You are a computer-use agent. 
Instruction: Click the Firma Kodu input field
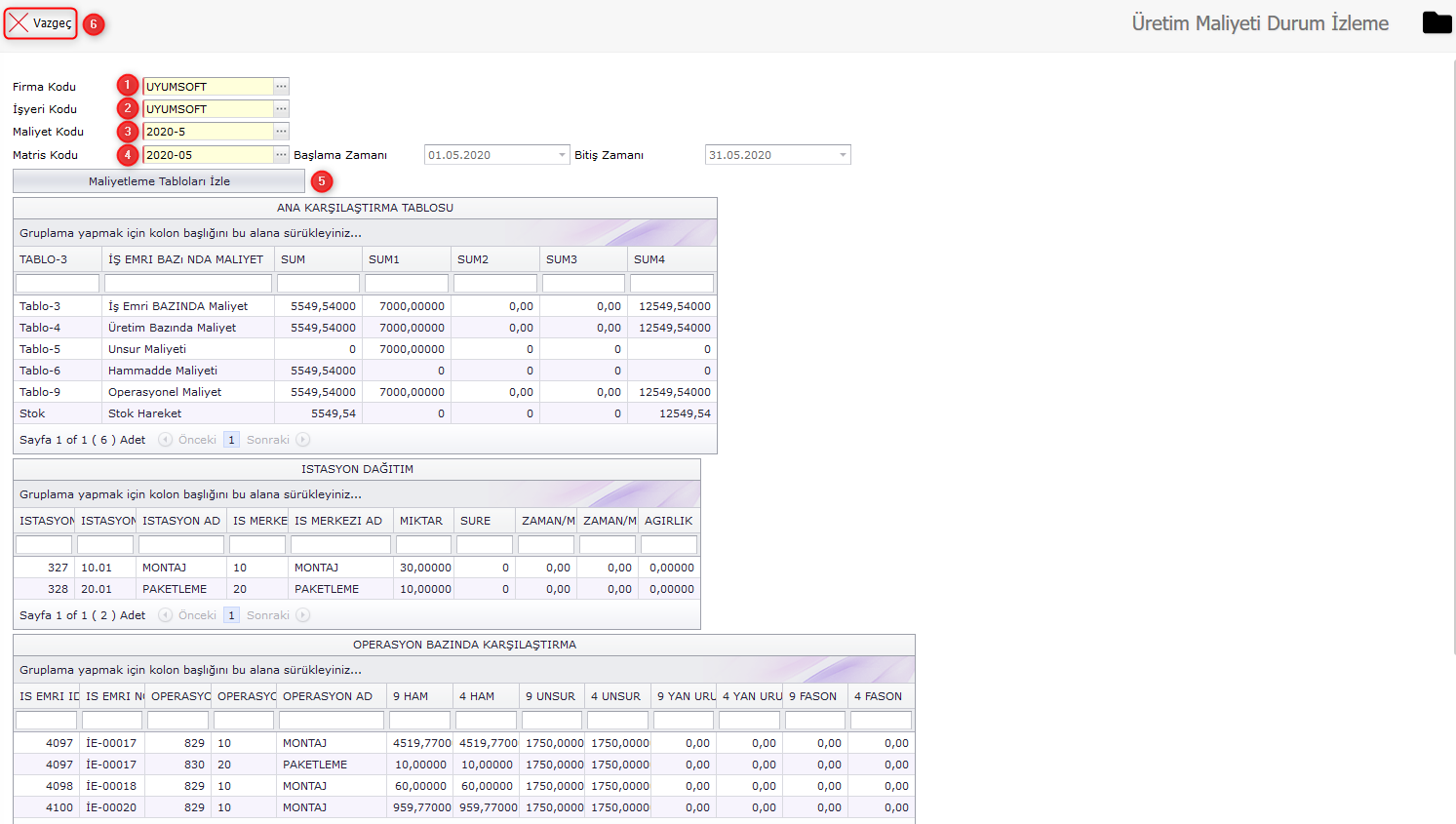208,87
